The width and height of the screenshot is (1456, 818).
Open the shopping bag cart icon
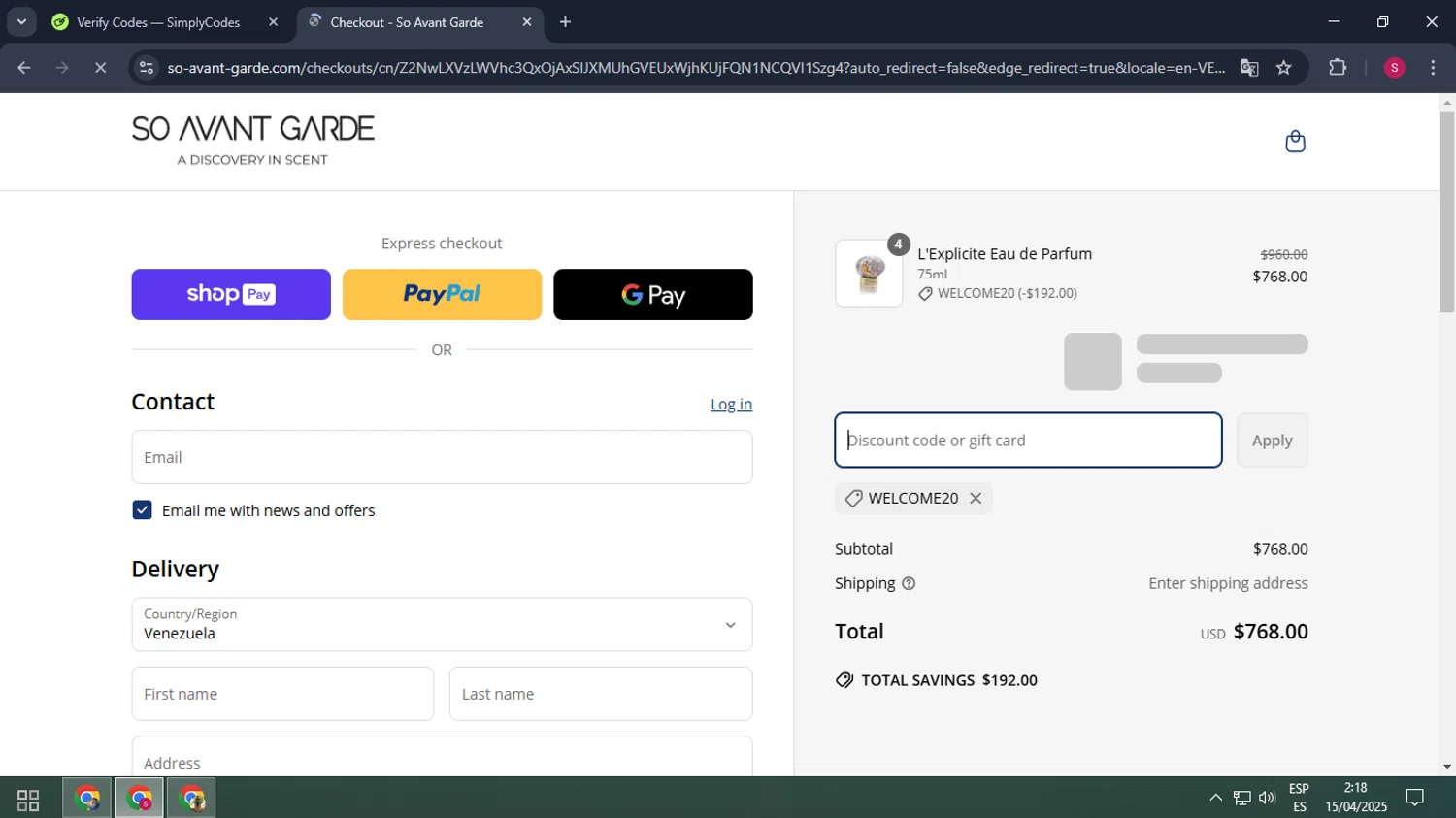click(x=1295, y=142)
